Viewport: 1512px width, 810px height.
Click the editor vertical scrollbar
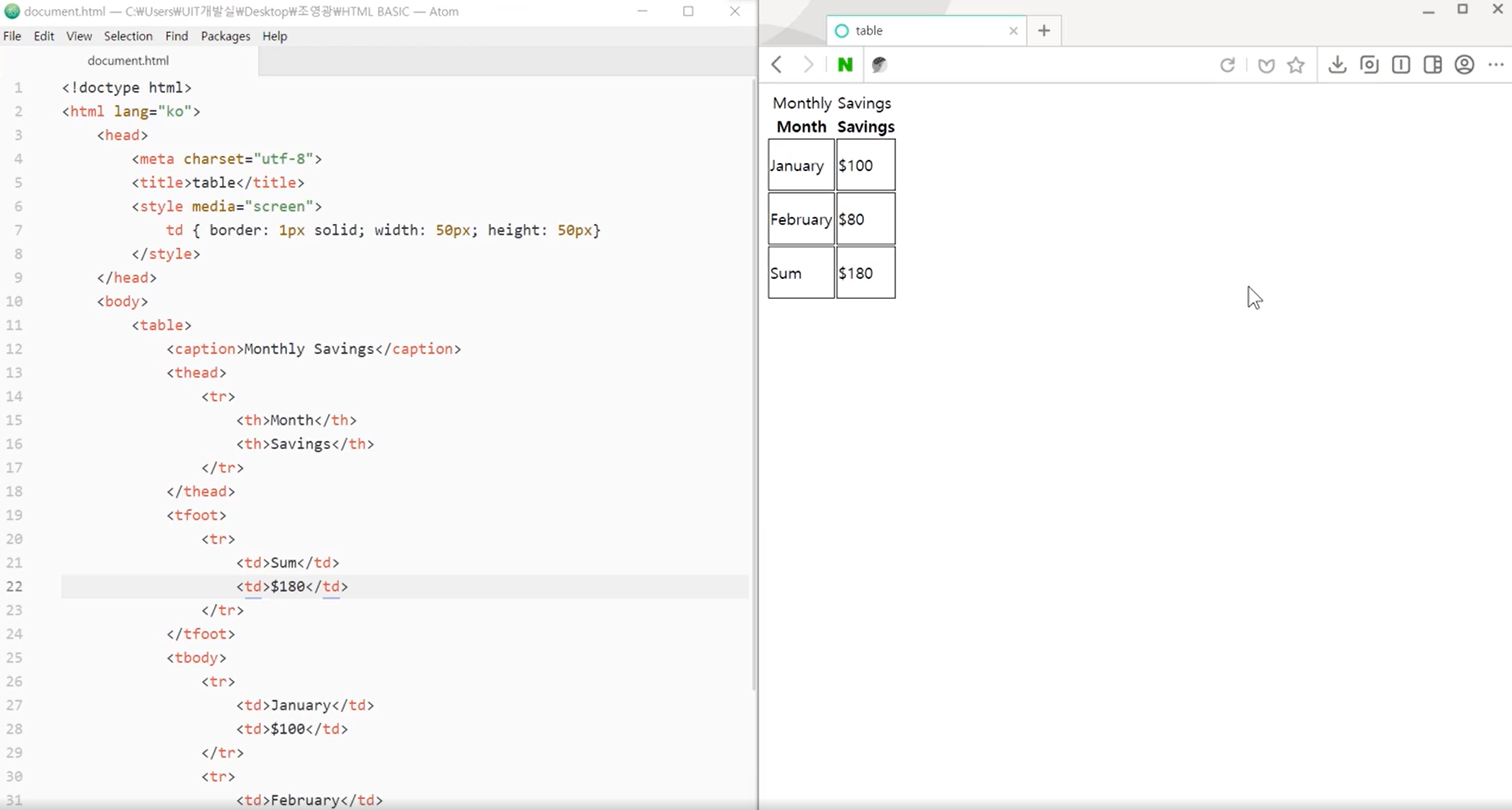click(754, 382)
